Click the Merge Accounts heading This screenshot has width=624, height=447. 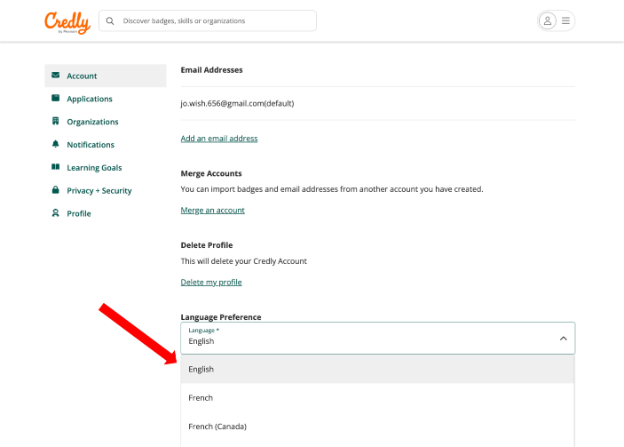tap(211, 174)
